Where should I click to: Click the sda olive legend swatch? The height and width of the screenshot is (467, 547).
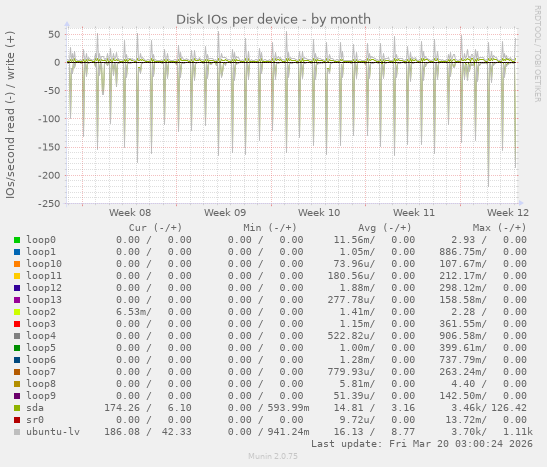click(x=17, y=408)
